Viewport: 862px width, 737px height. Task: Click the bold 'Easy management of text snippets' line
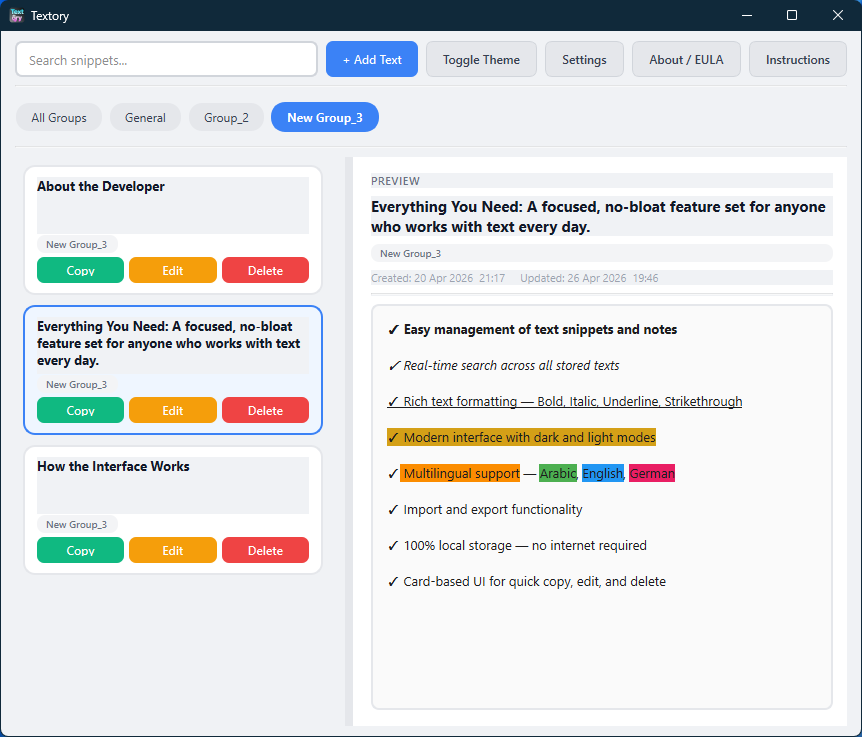[532, 329]
